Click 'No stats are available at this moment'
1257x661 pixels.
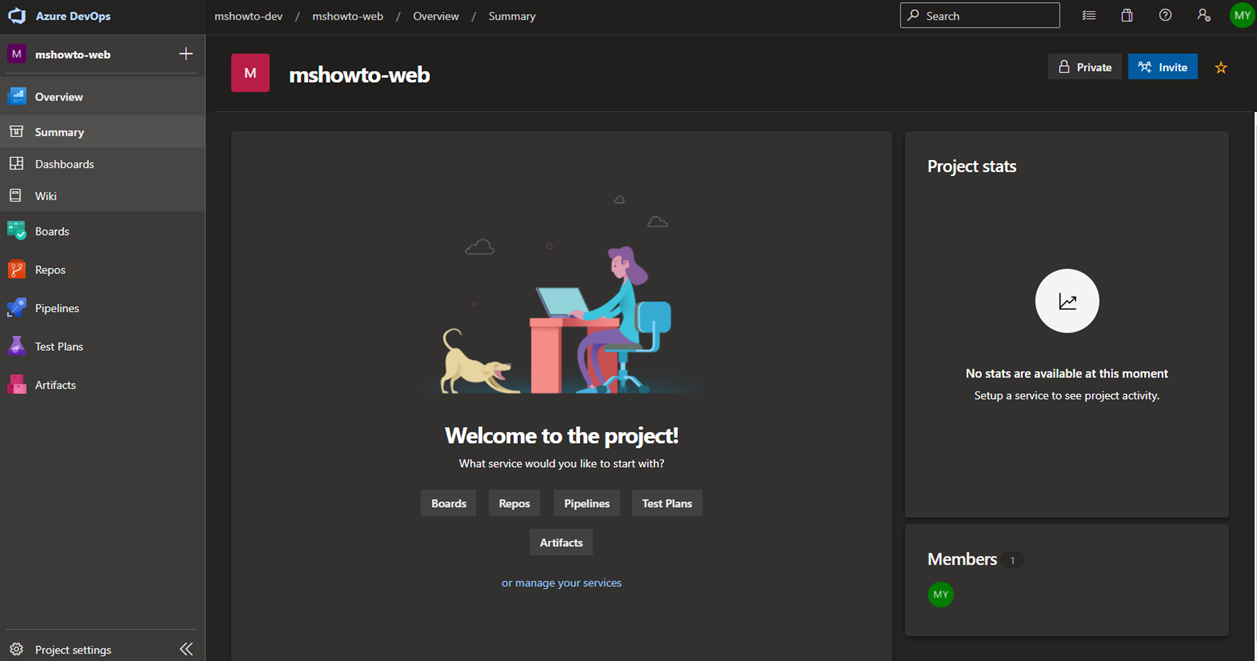[1067, 373]
